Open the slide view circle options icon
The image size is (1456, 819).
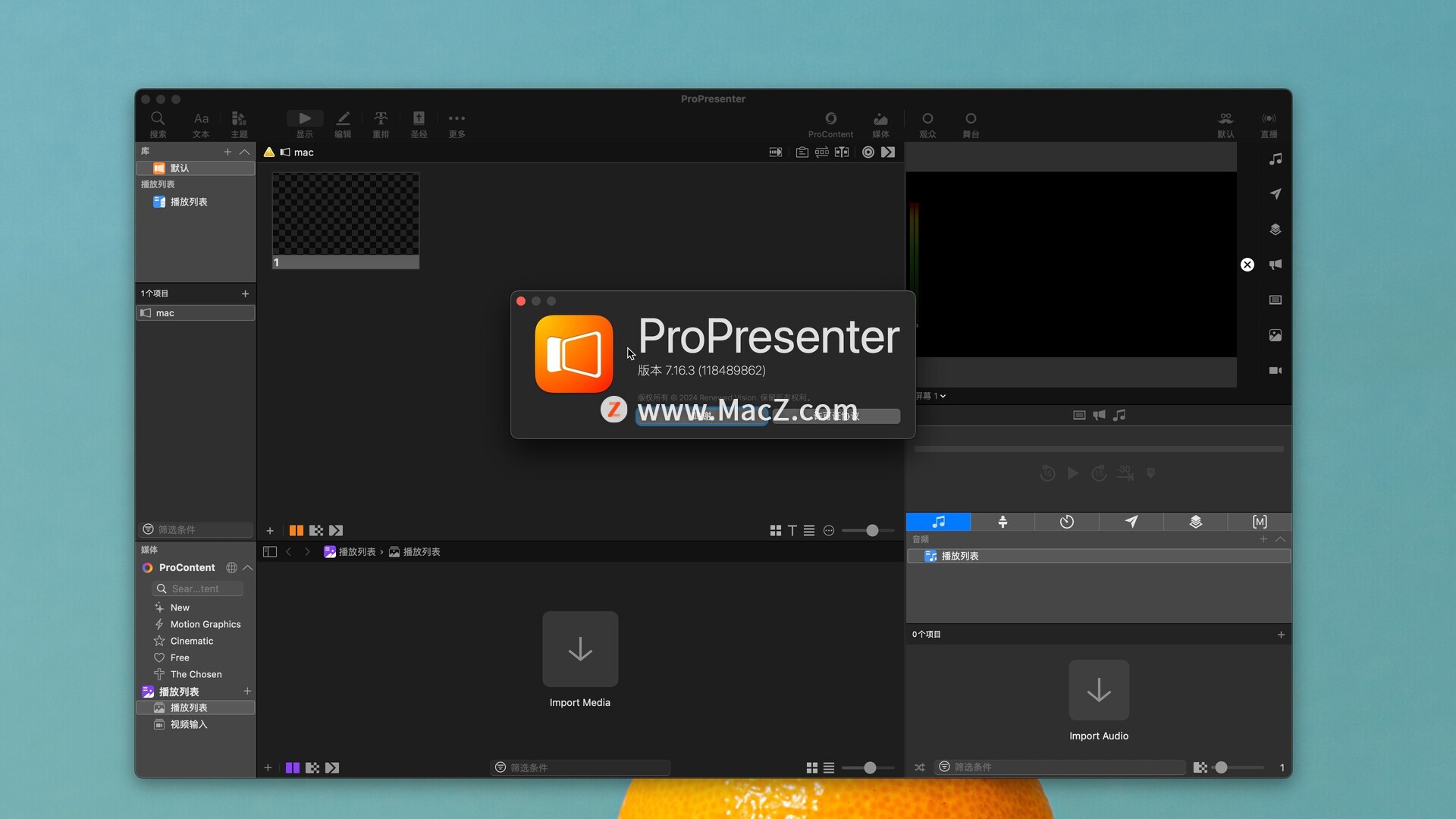[829, 531]
